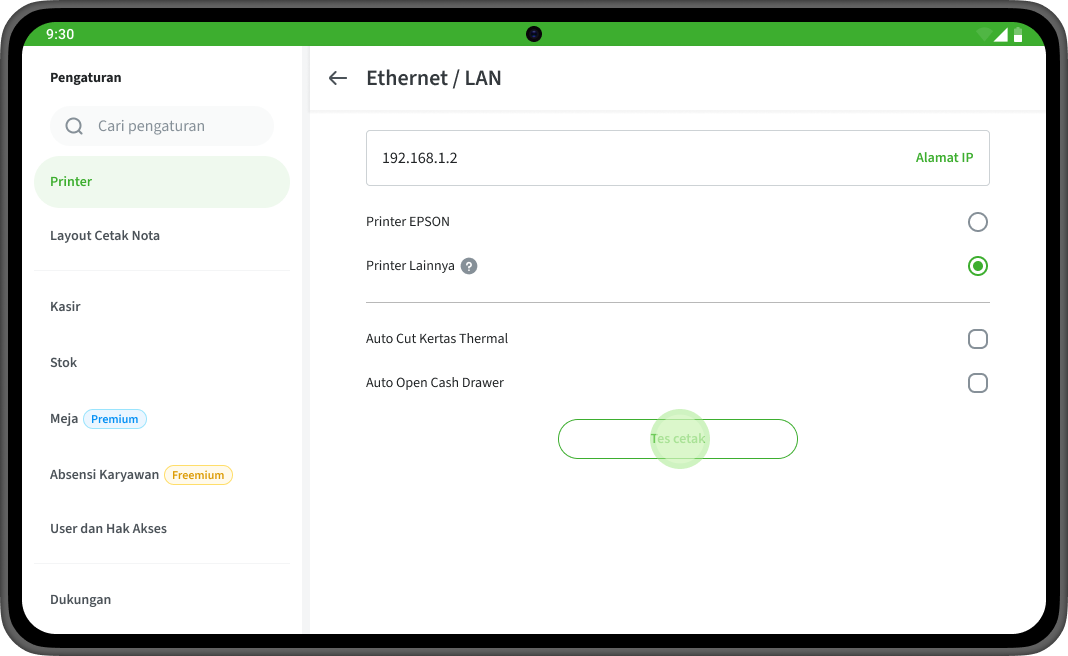The image size is (1068, 656).
Task: Select the Printer EPSON radio button
Action: pos(977,222)
